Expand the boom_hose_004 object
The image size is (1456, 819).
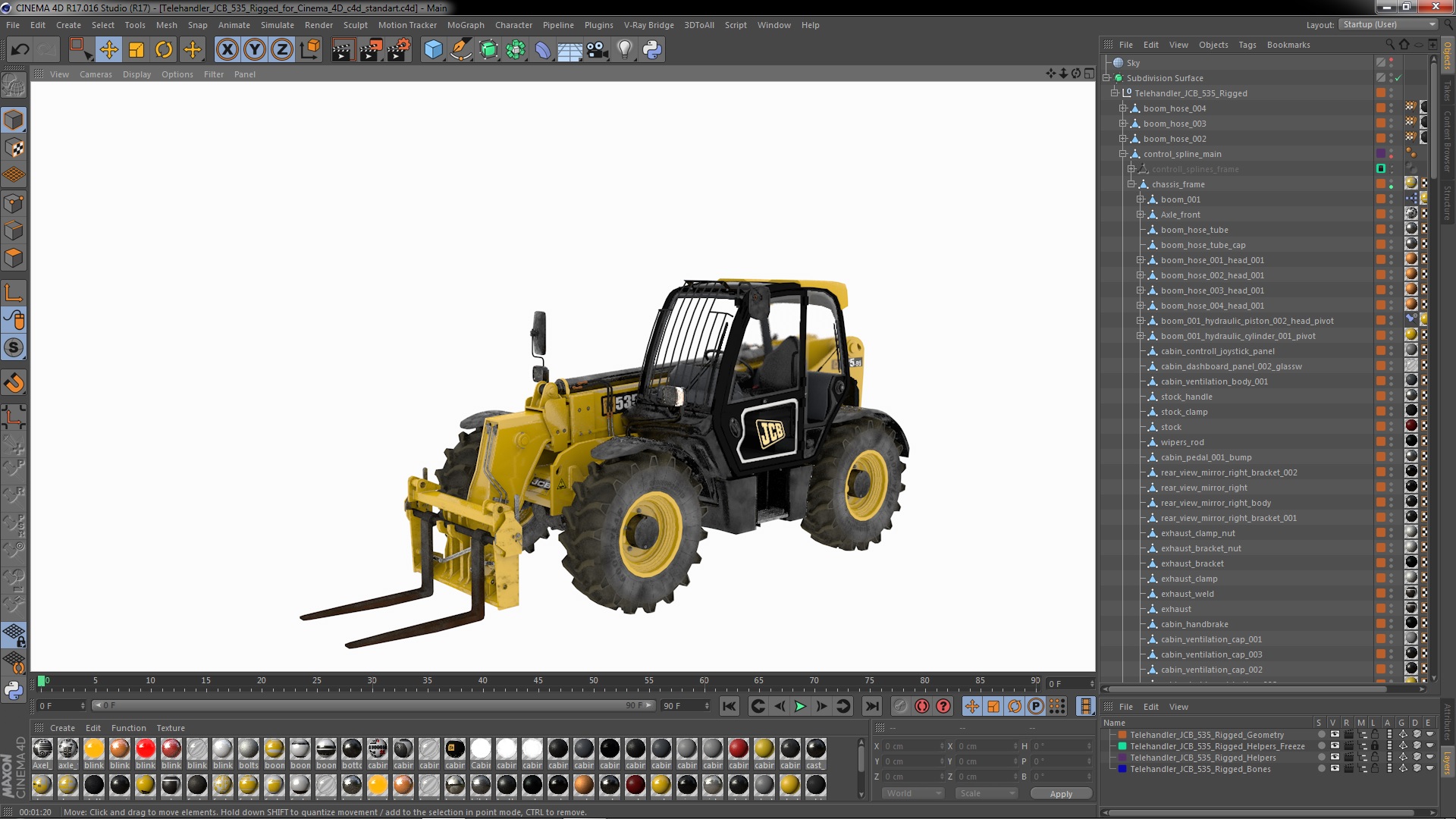click(1123, 108)
